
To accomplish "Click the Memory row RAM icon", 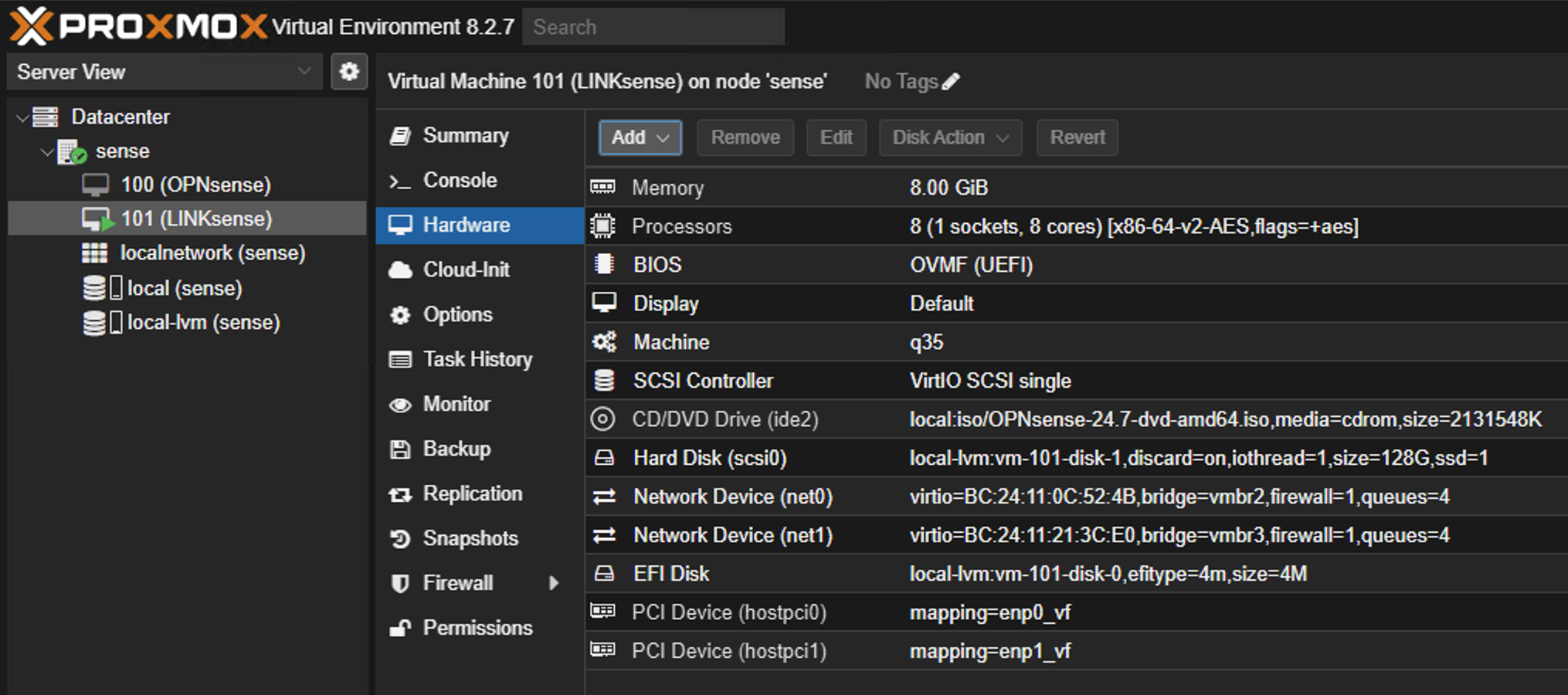I will 602,187.
